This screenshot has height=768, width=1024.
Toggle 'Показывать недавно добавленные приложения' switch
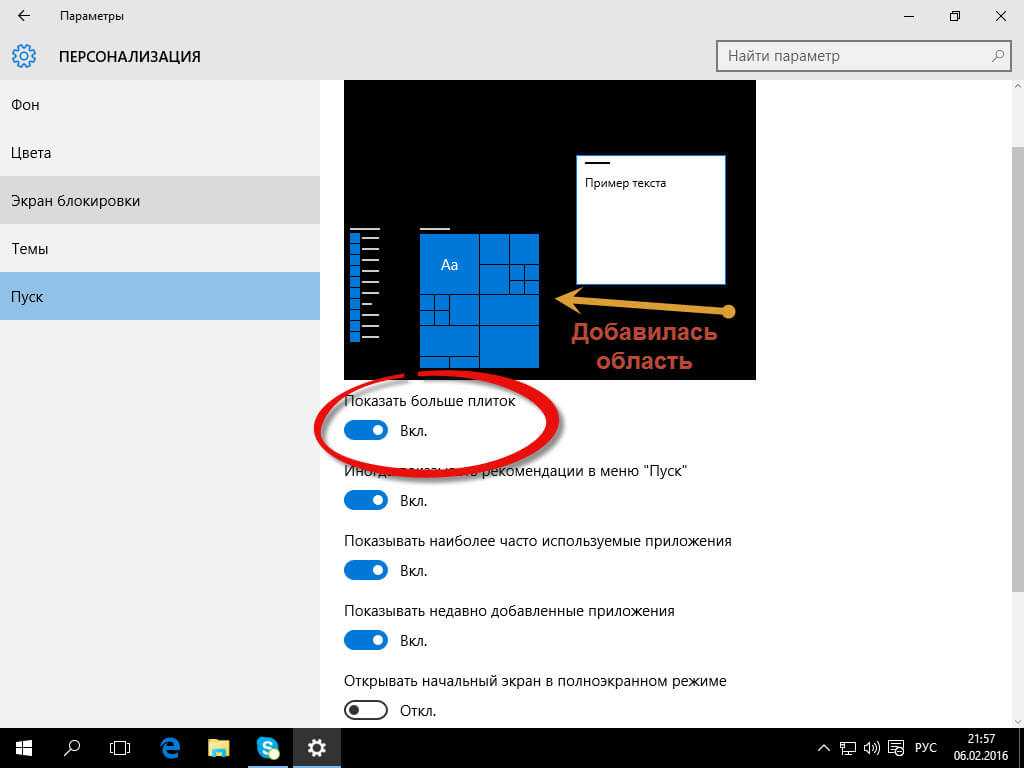(x=366, y=640)
